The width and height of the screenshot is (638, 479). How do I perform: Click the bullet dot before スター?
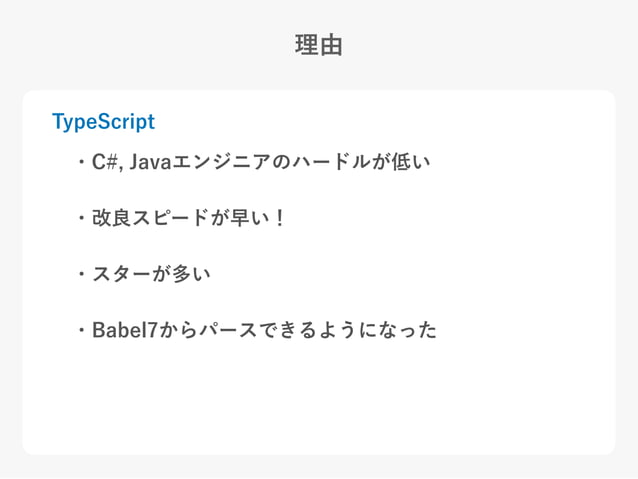[82, 274]
